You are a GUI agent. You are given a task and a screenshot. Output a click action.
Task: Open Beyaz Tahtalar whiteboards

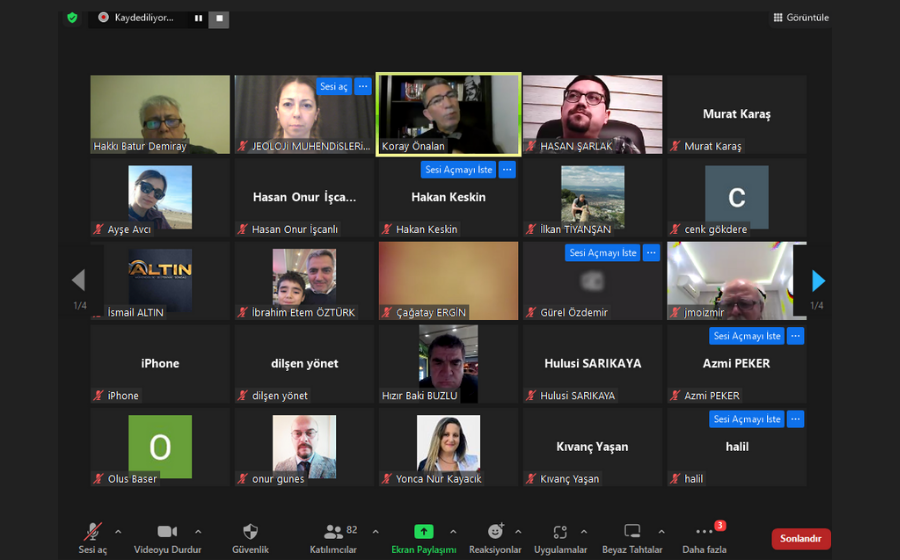(632, 538)
